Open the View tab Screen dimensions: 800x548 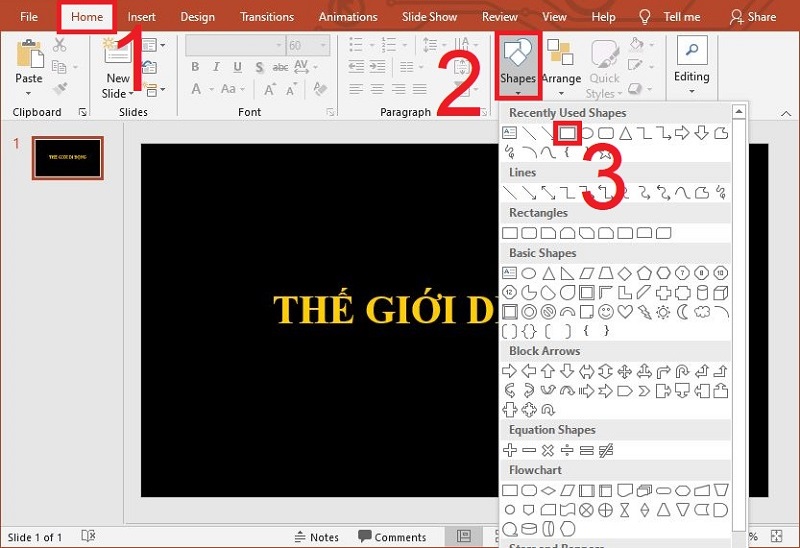pyautogui.click(x=554, y=17)
